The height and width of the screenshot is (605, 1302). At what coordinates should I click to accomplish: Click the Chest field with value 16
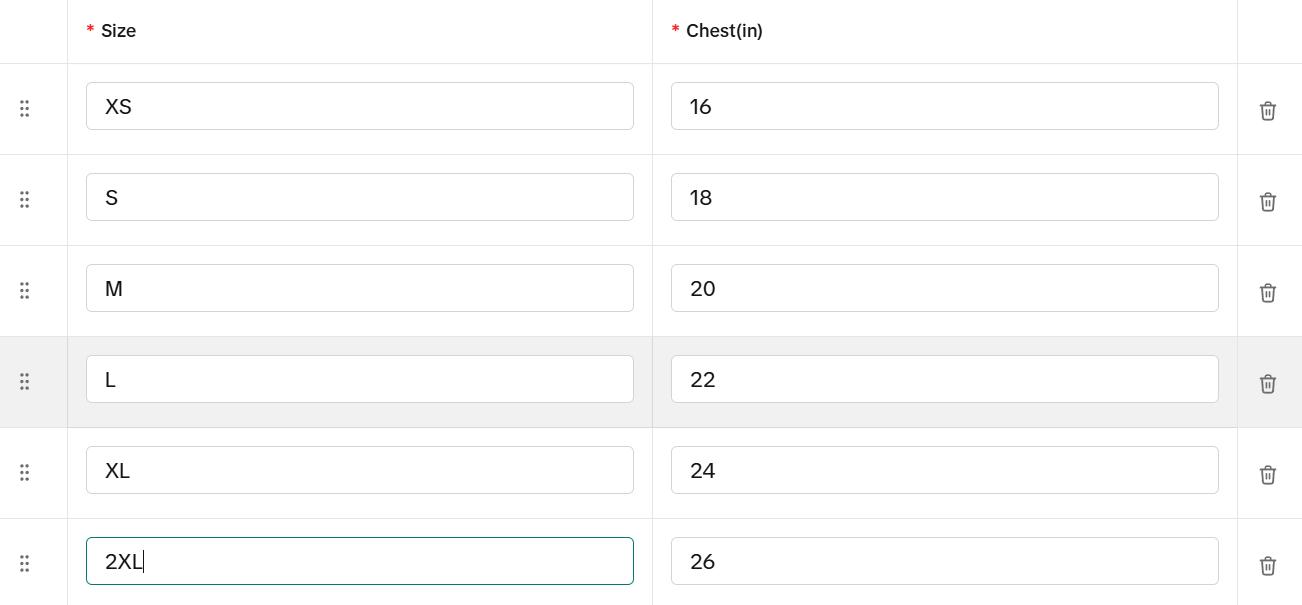944,106
